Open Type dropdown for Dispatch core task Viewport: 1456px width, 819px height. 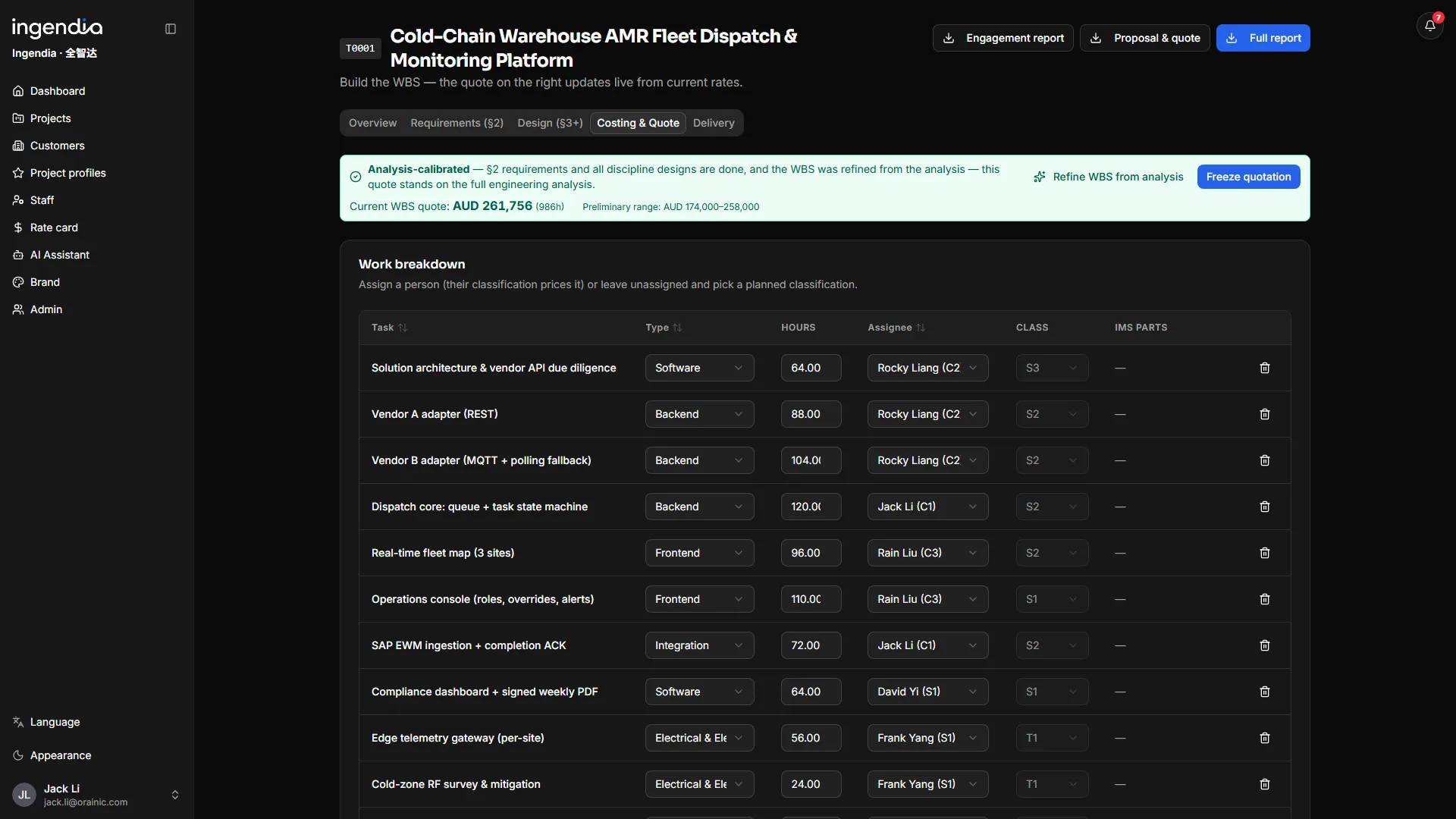point(699,507)
